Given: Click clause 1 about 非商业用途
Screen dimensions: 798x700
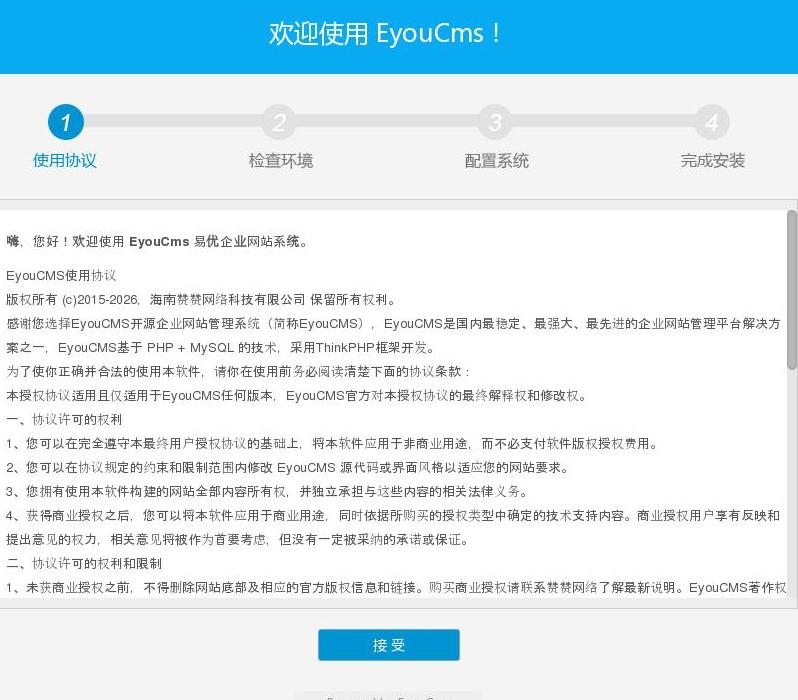Looking at the screenshot, I should [332, 443].
